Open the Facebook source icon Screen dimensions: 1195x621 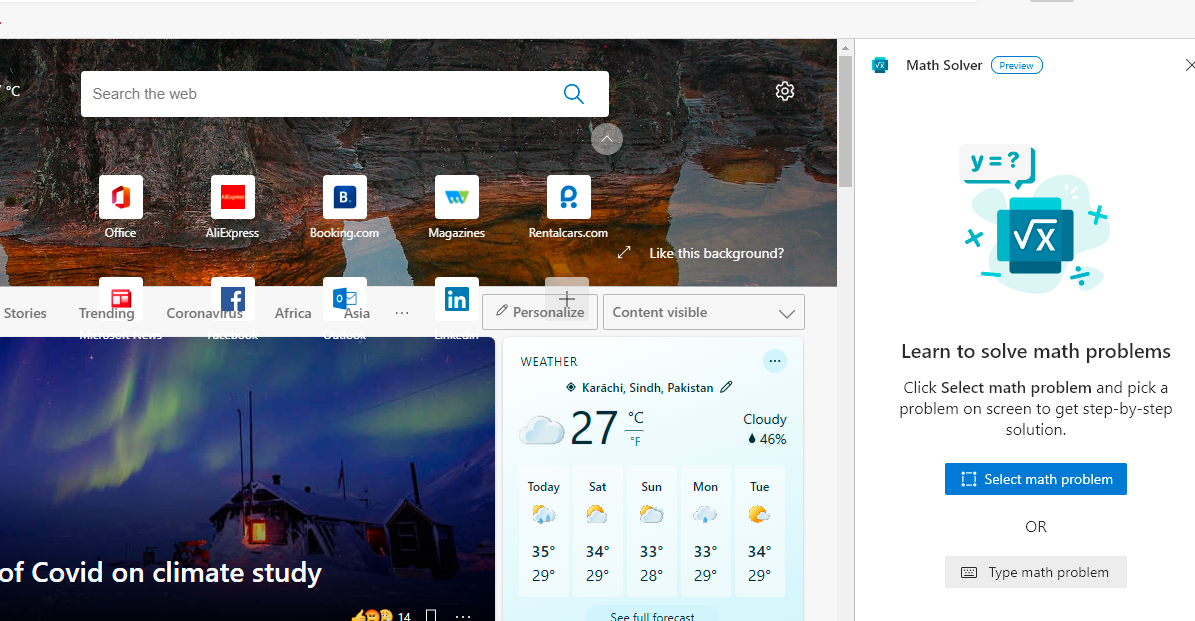(232, 298)
